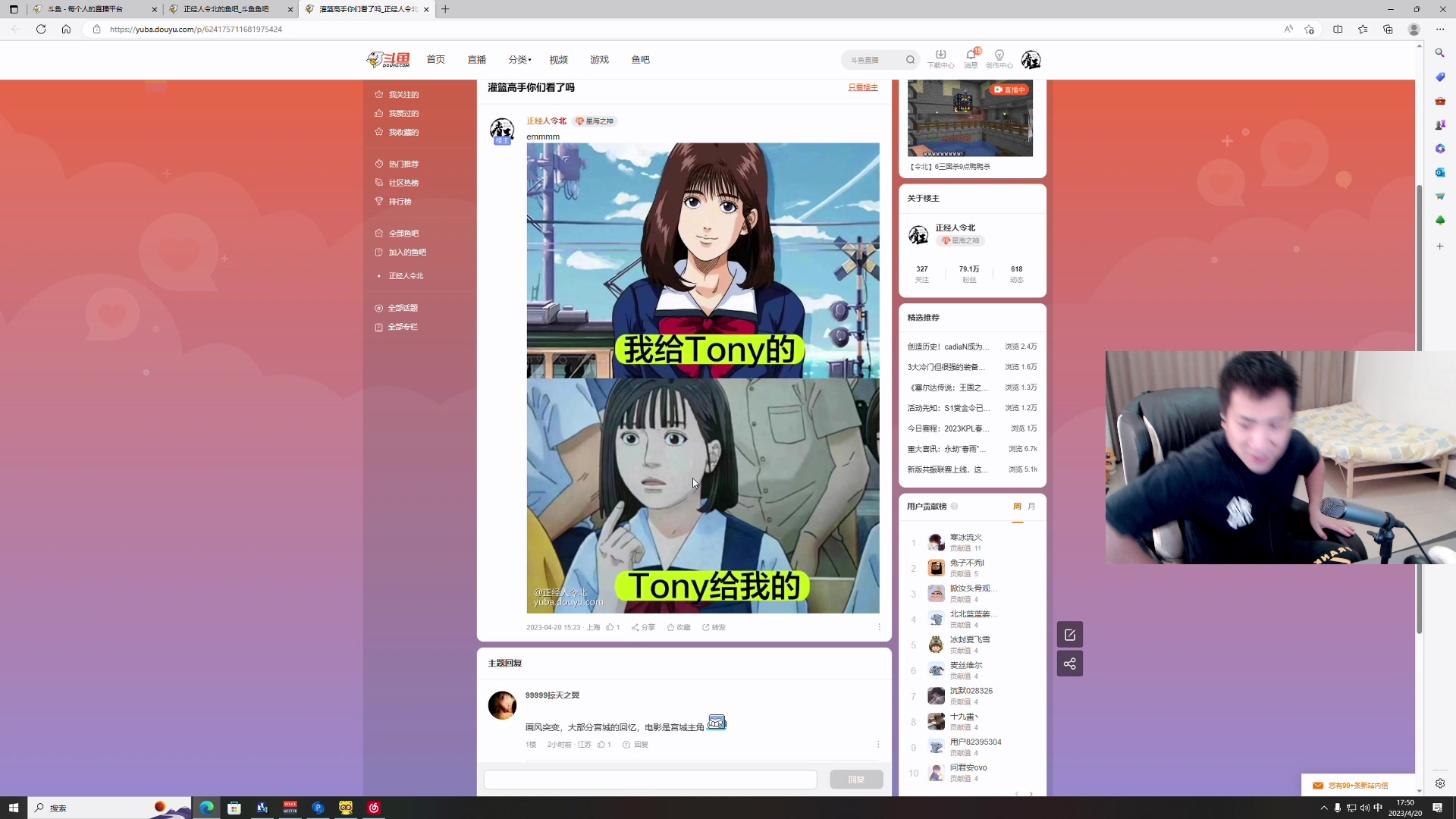Screen dimensions: 1456x819
Task: Go to next page of contribution ranking
Action: coord(1031,793)
